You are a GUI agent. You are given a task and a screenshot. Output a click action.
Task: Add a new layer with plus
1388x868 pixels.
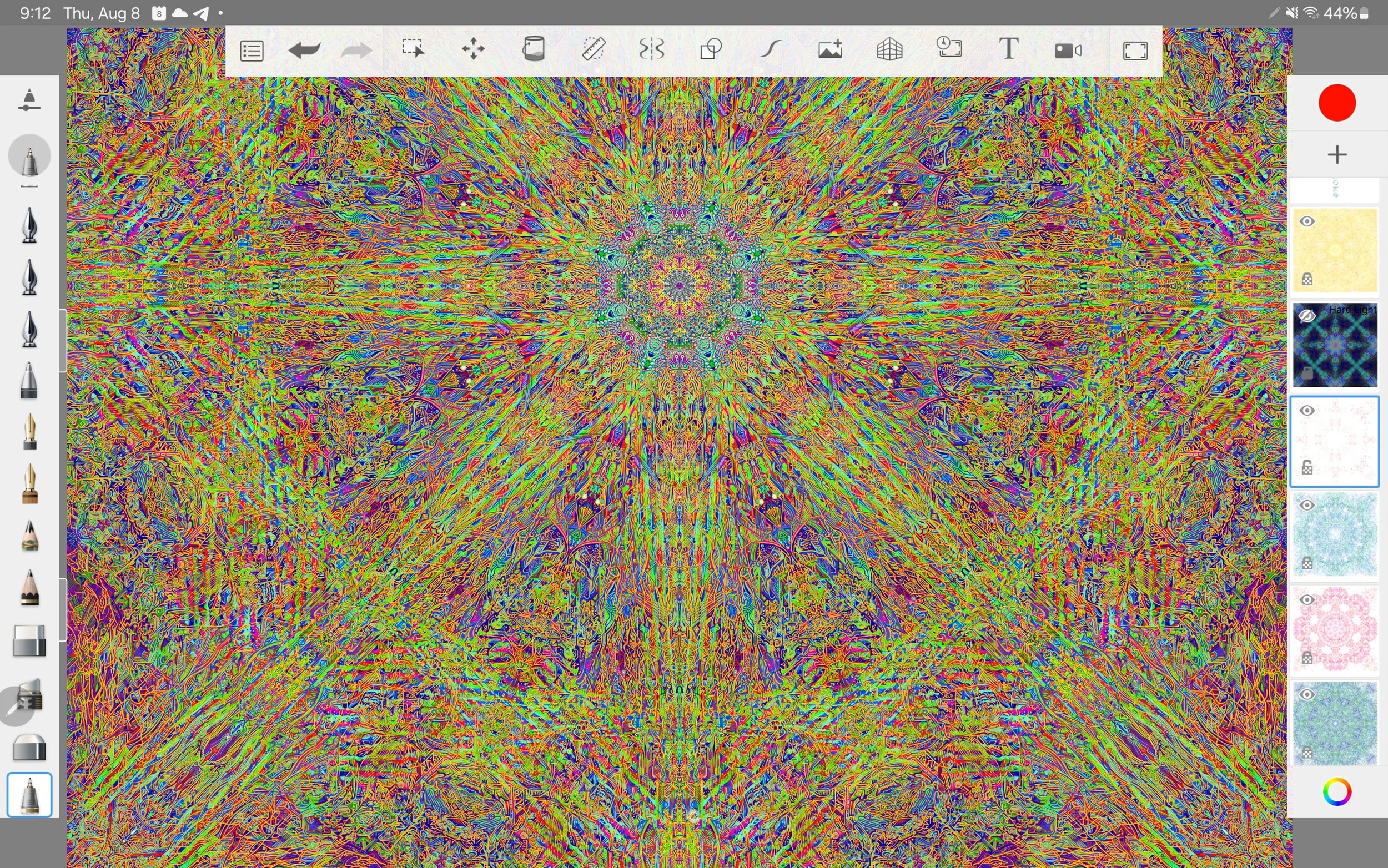pyautogui.click(x=1337, y=154)
